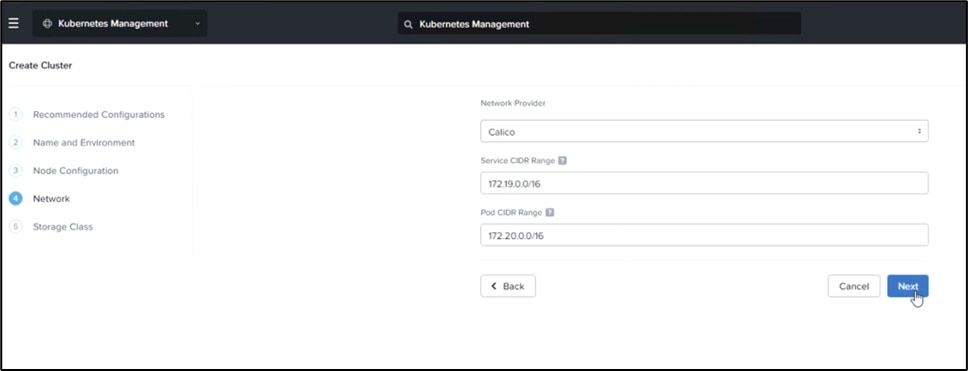This screenshot has height=371, width=968.
Task: Go to Name and Environment step
Action: tap(84, 143)
